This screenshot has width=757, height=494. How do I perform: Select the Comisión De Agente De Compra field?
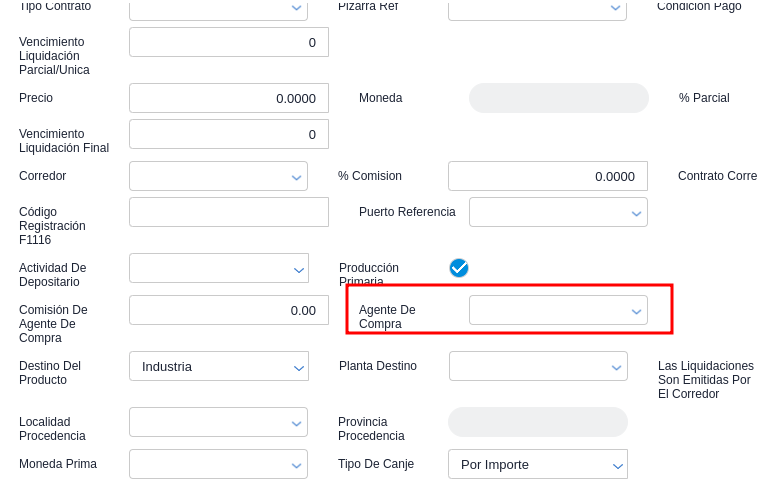click(x=228, y=310)
